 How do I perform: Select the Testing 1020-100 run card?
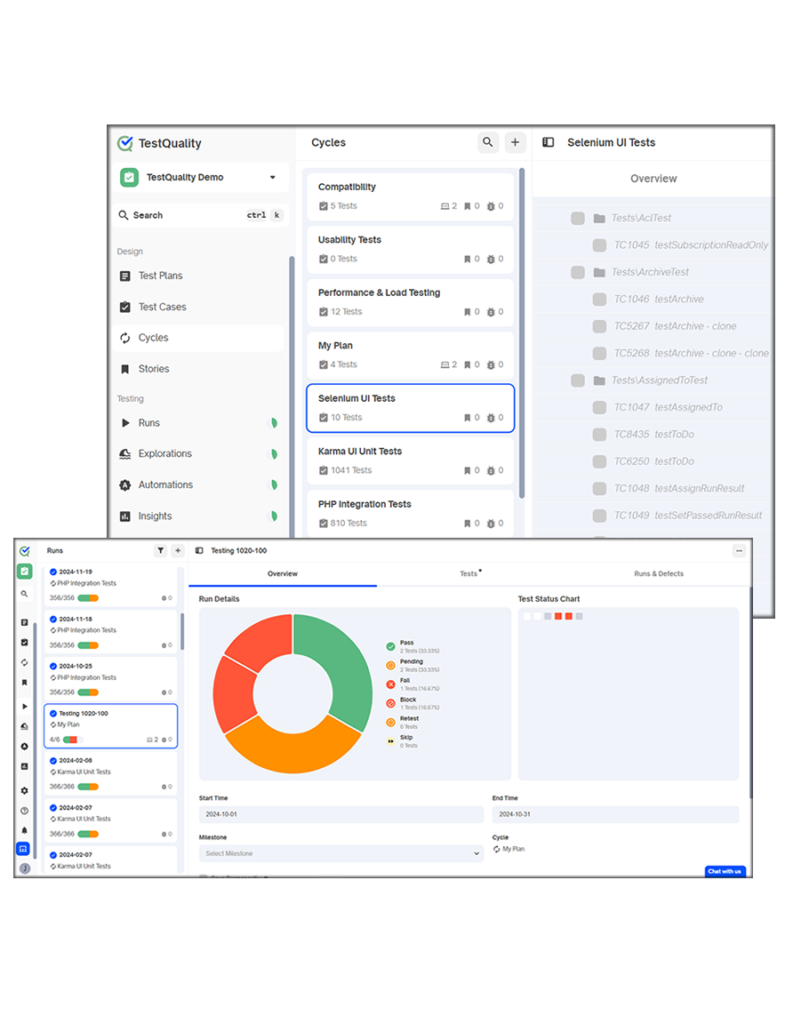click(110, 726)
